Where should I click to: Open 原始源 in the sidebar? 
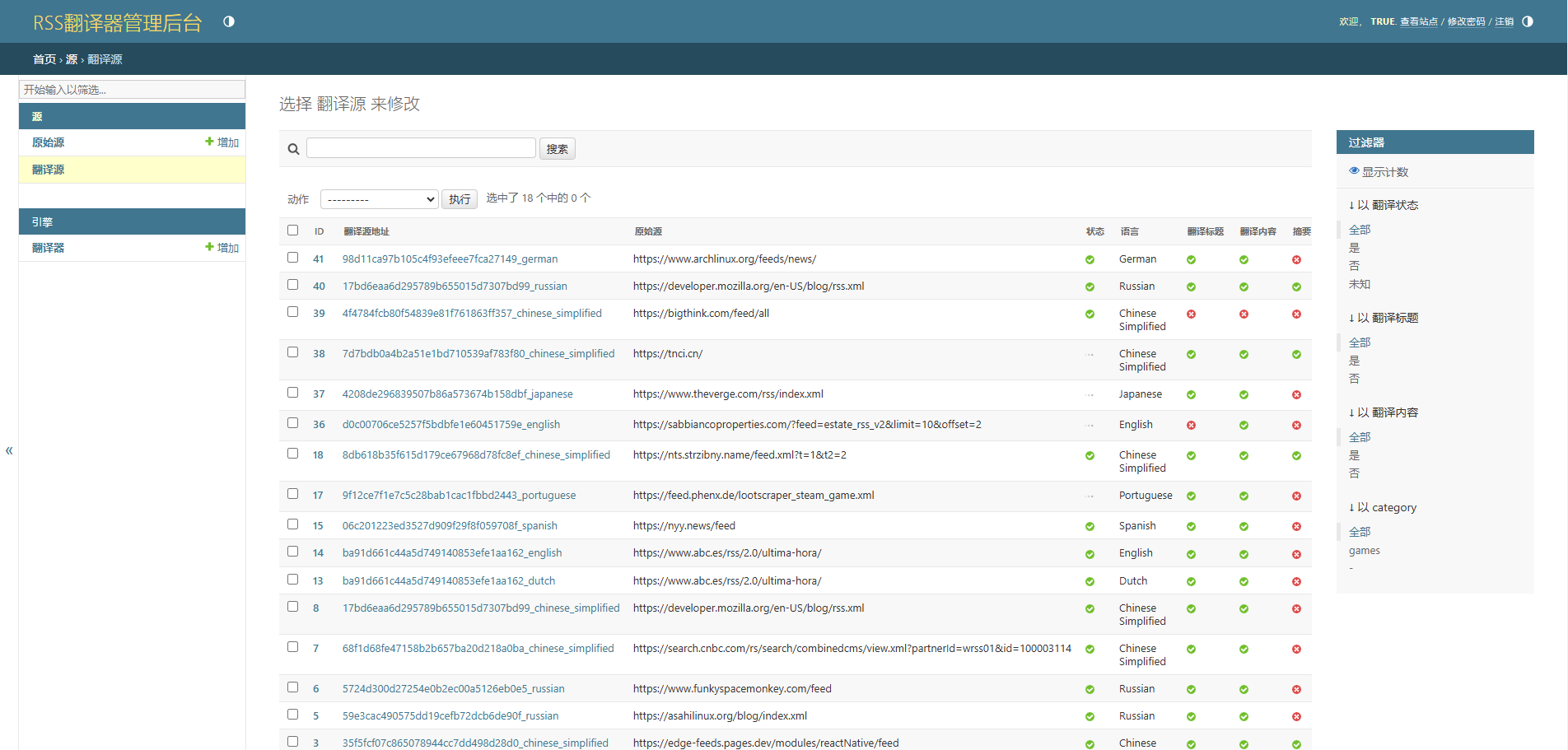click(48, 142)
